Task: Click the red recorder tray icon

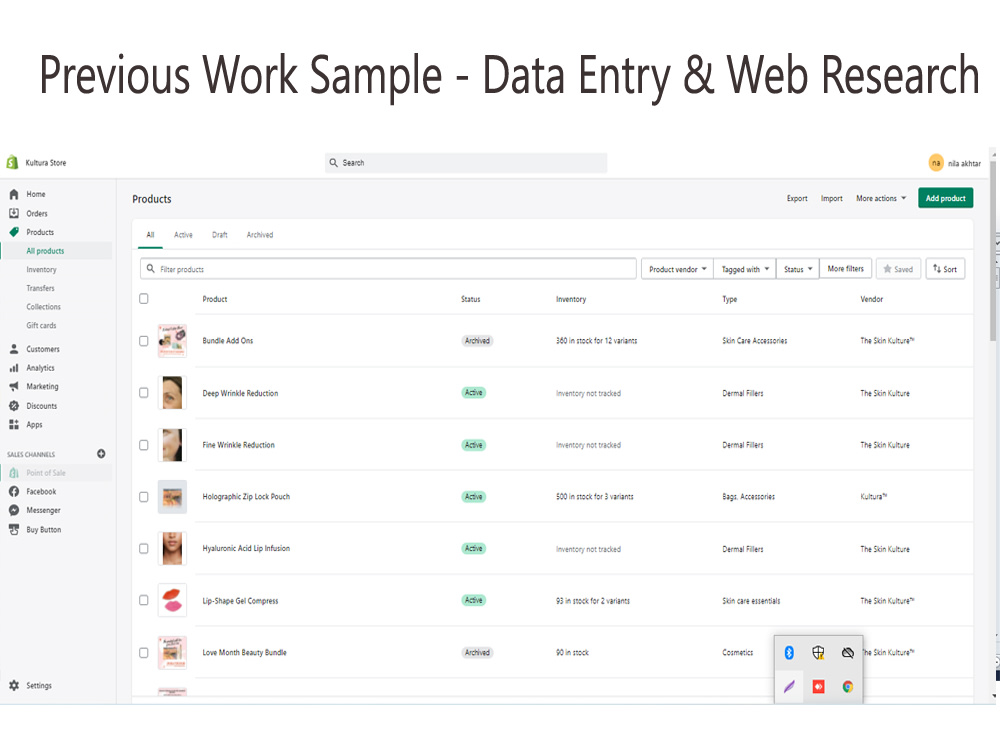Action: pos(818,687)
